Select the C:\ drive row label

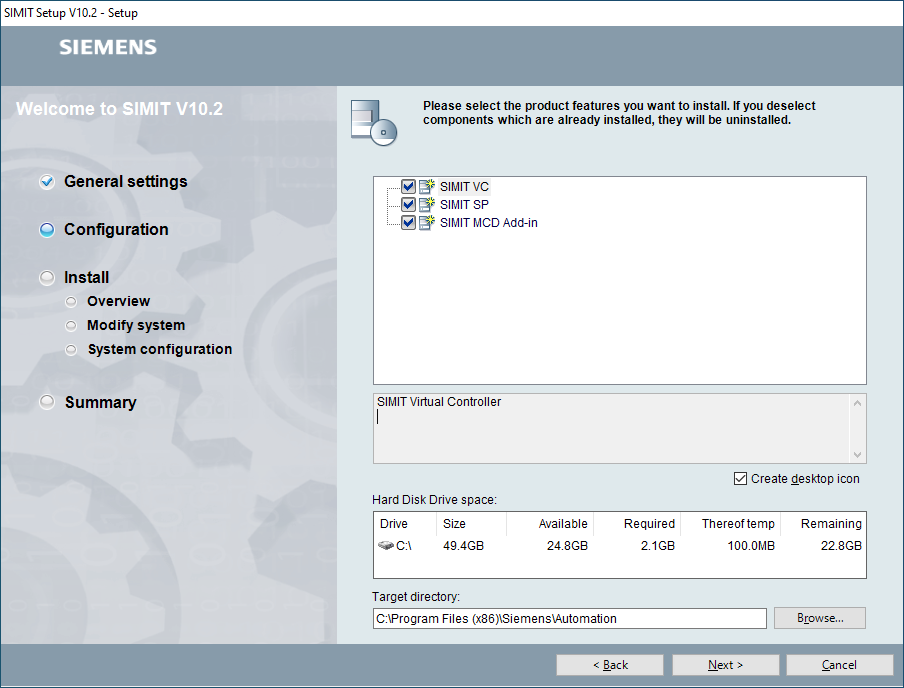[404, 546]
